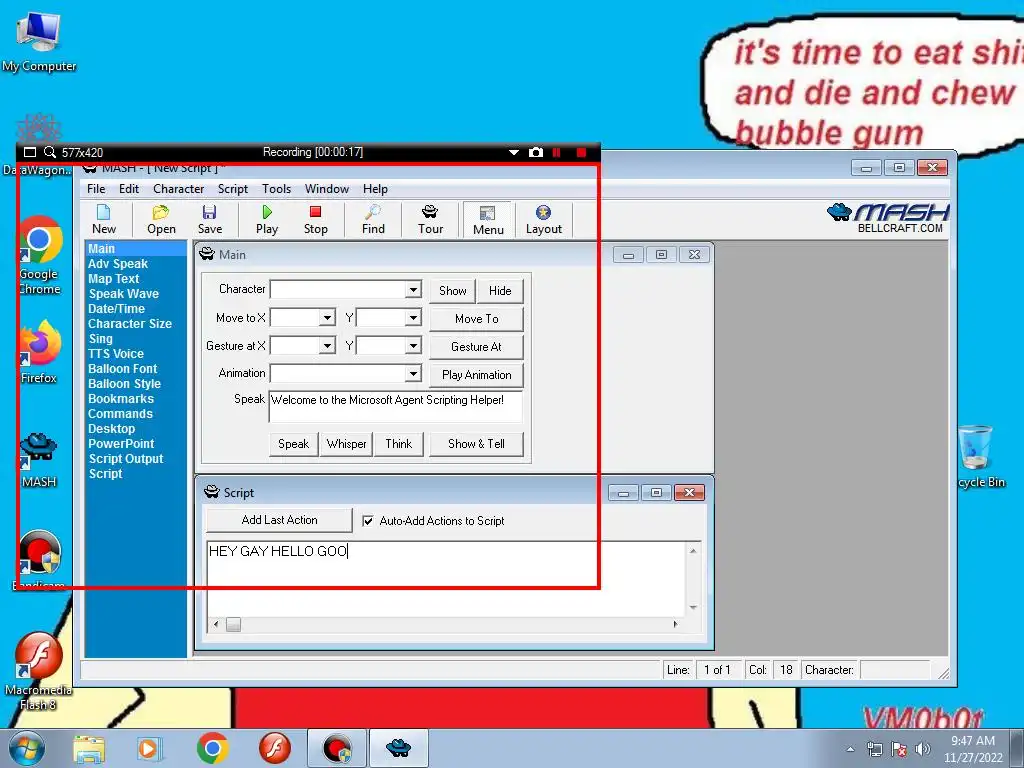Open the Edit menu
1024x768 pixels.
(129, 189)
